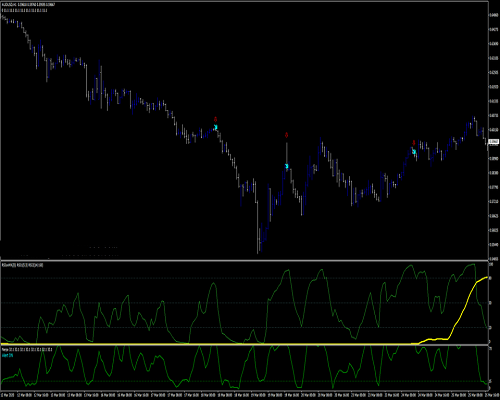Click the topmost price level on price scale
The height and width of the screenshot is (400, 500).
click(x=494, y=15)
